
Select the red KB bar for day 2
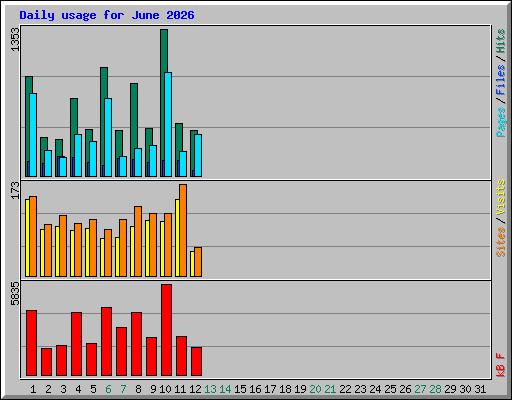(46, 362)
